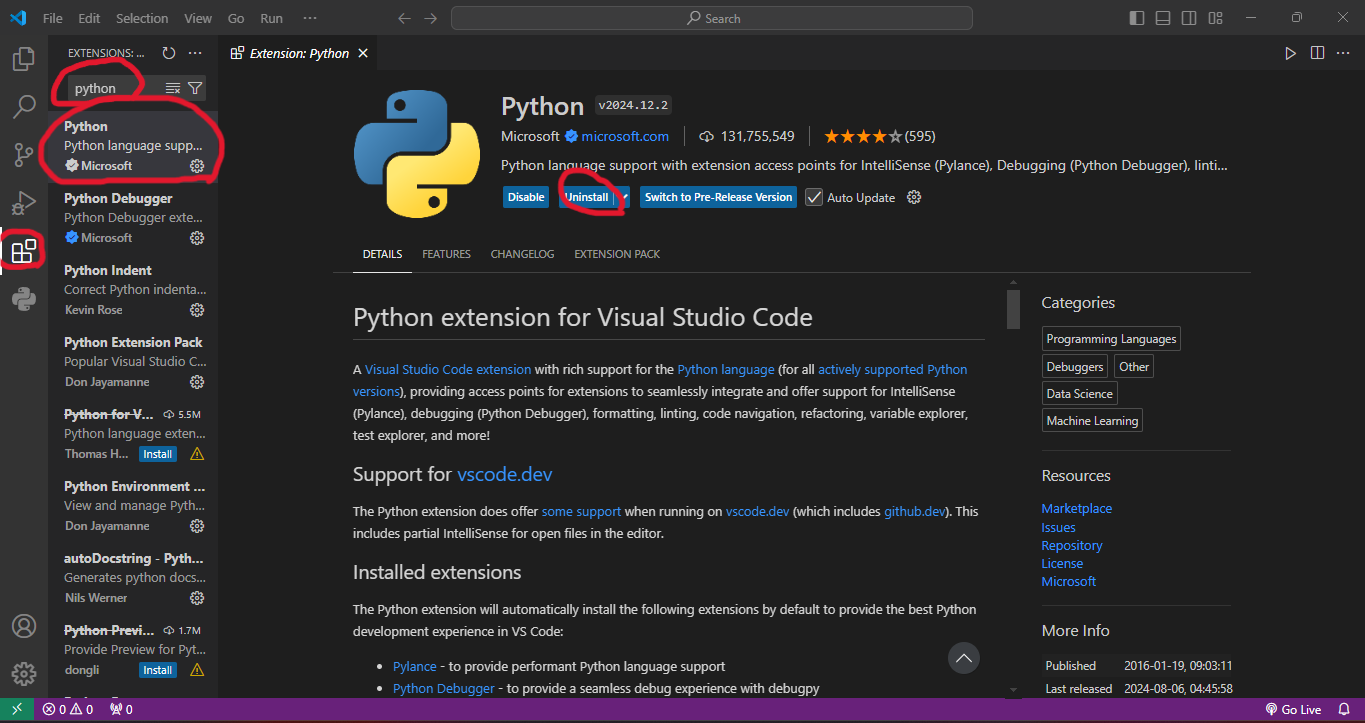Open the Selection menu

[142, 18]
